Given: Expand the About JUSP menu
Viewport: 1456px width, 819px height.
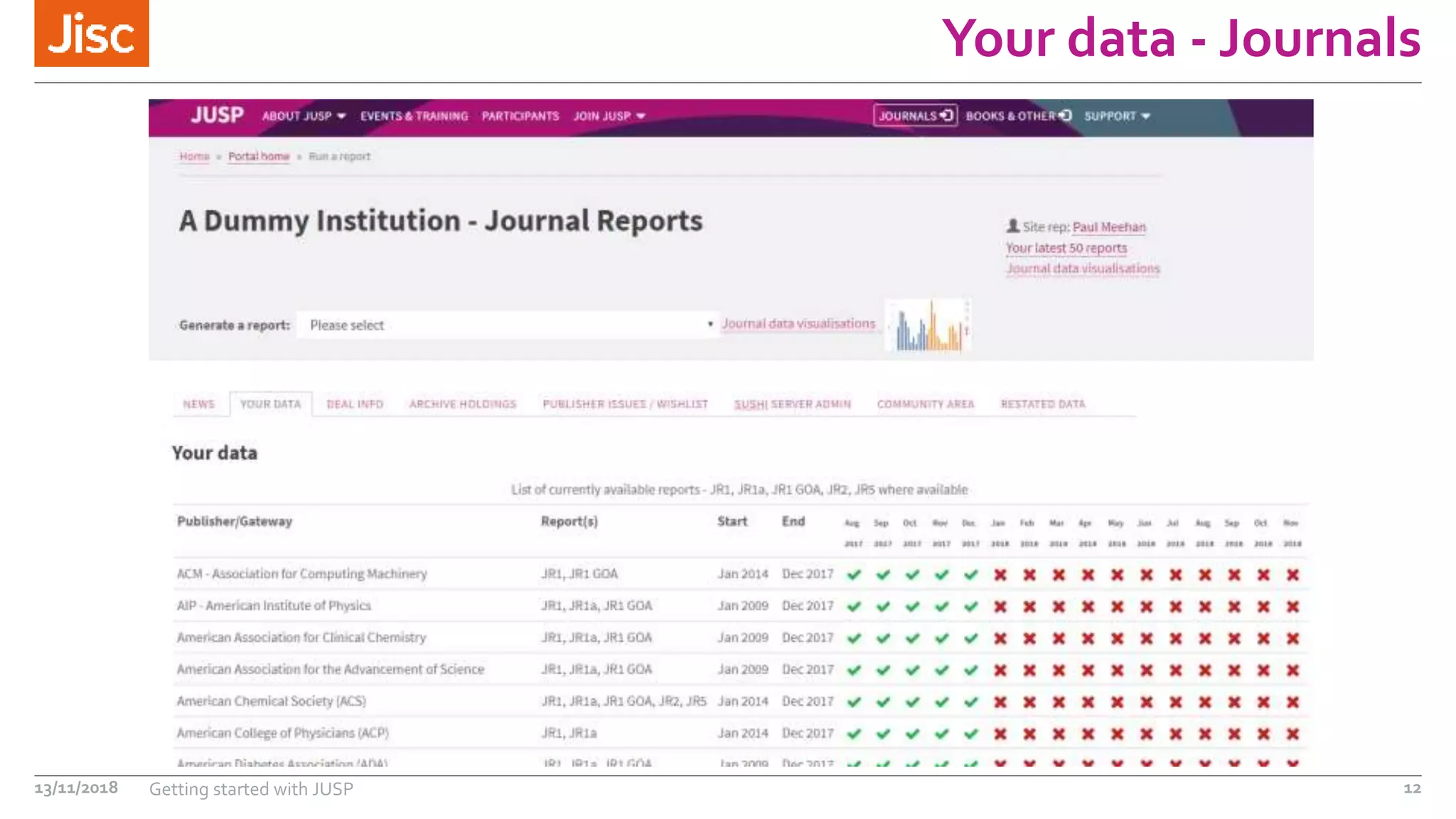Looking at the screenshot, I should 304,116.
